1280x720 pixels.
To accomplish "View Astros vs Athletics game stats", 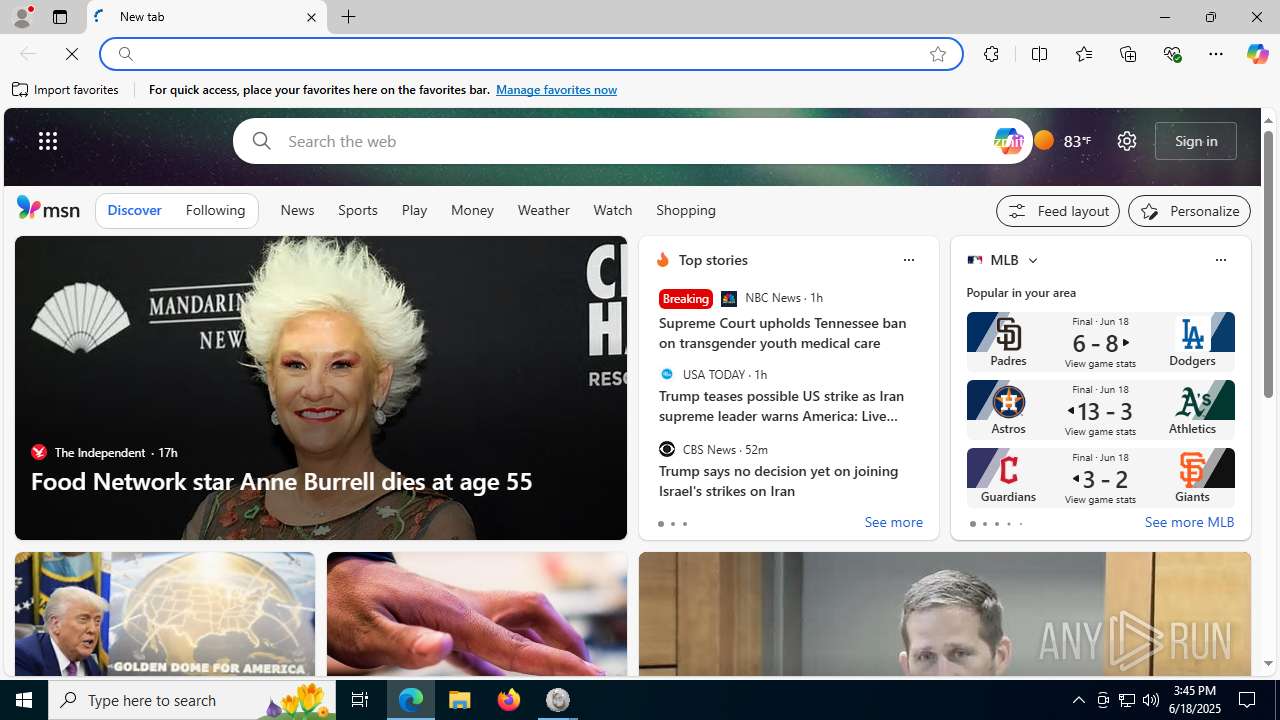I will (x=1100, y=410).
